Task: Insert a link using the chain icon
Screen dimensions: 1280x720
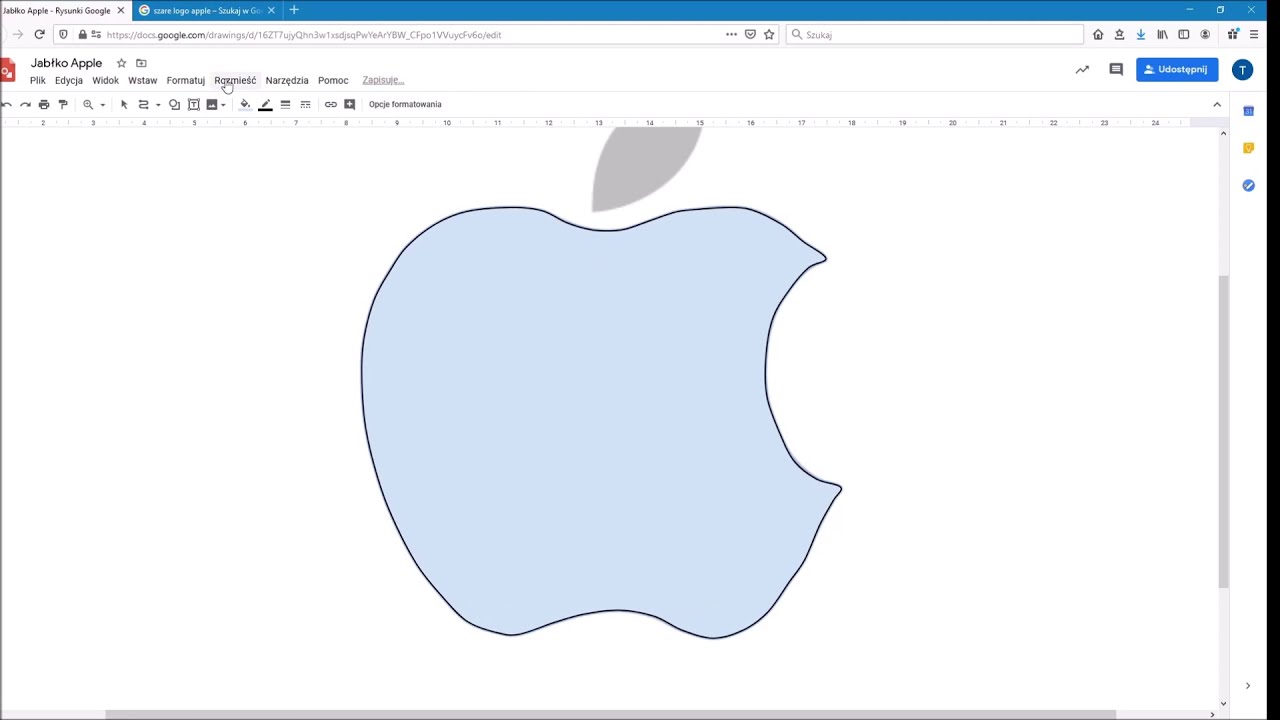Action: coord(330,104)
